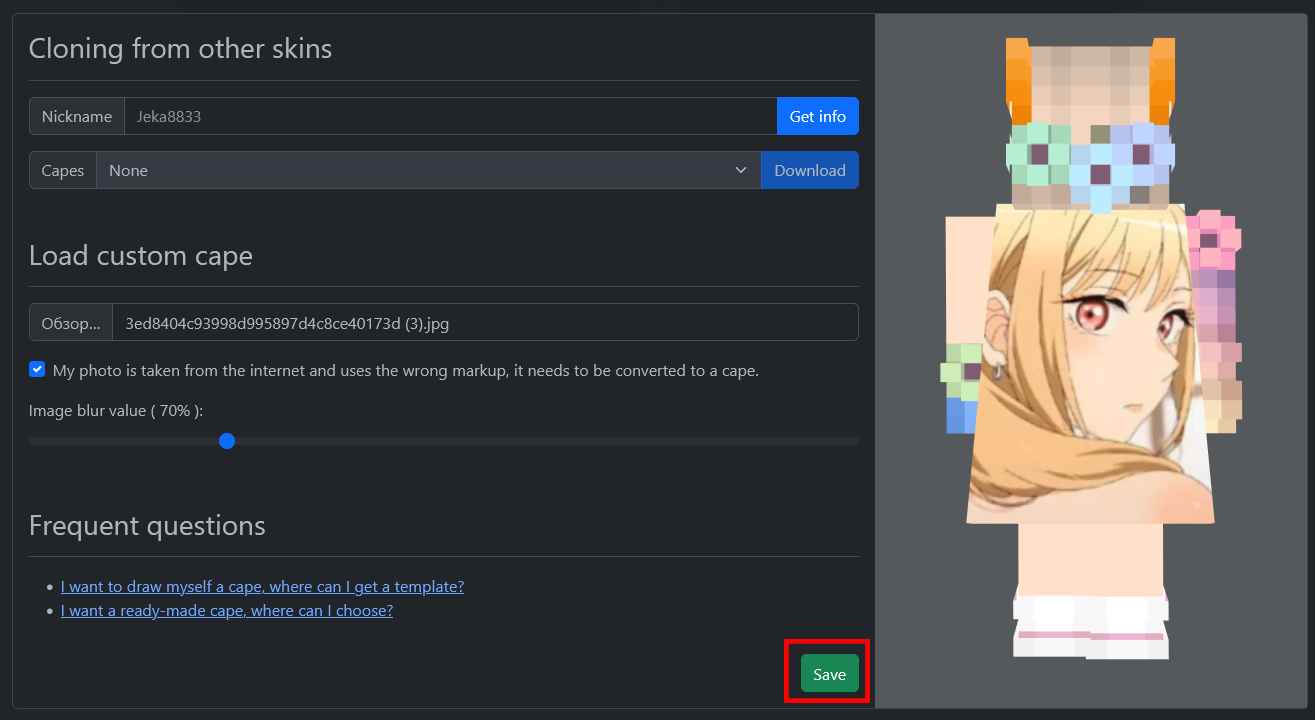This screenshot has height=720, width=1315.
Task: Click the Nickname input field with Jeka8833
Action: (450, 116)
